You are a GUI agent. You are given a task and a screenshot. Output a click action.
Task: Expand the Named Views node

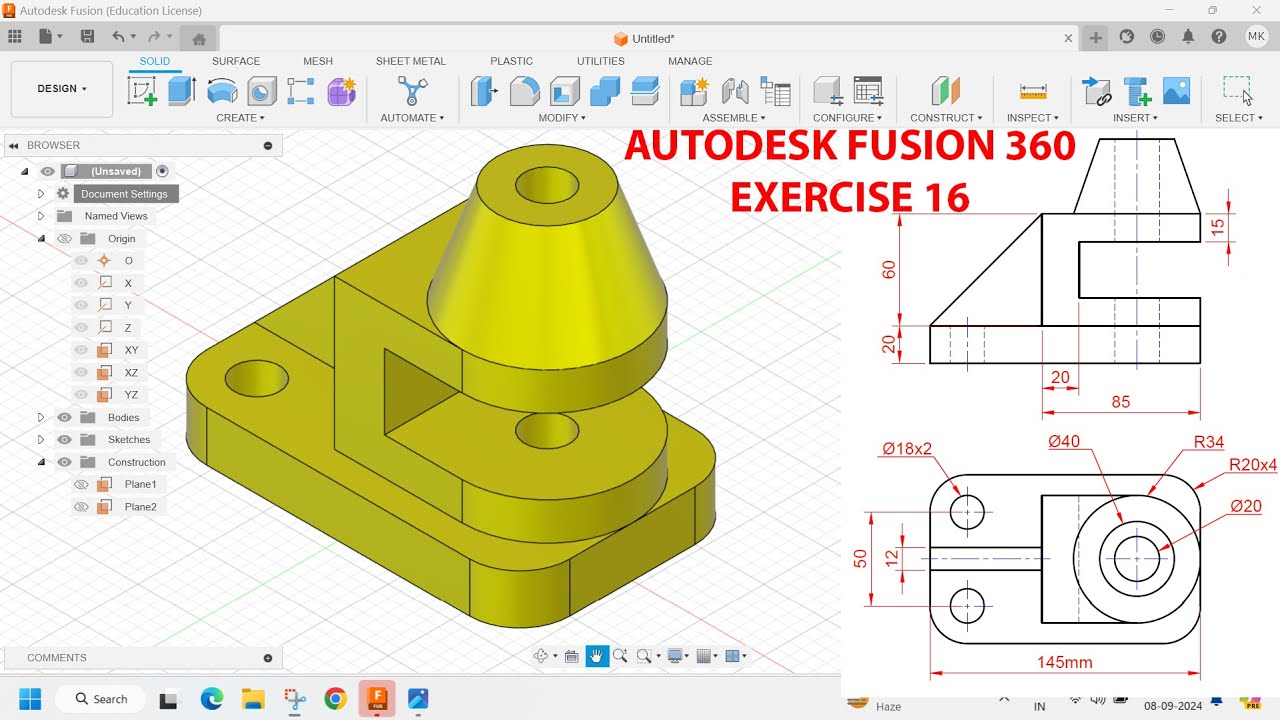41,216
